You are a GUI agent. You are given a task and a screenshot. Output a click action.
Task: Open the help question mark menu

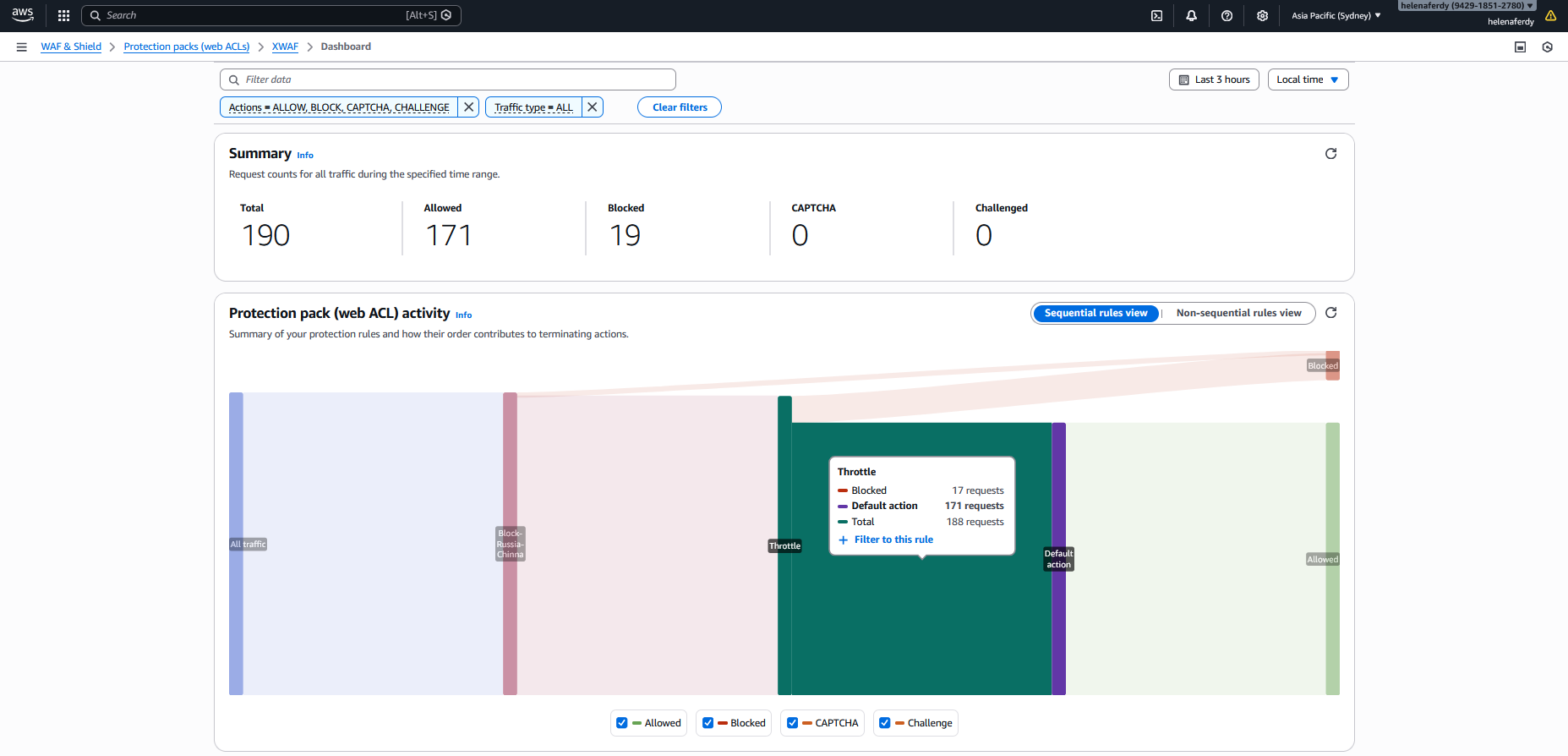[x=1227, y=15]
